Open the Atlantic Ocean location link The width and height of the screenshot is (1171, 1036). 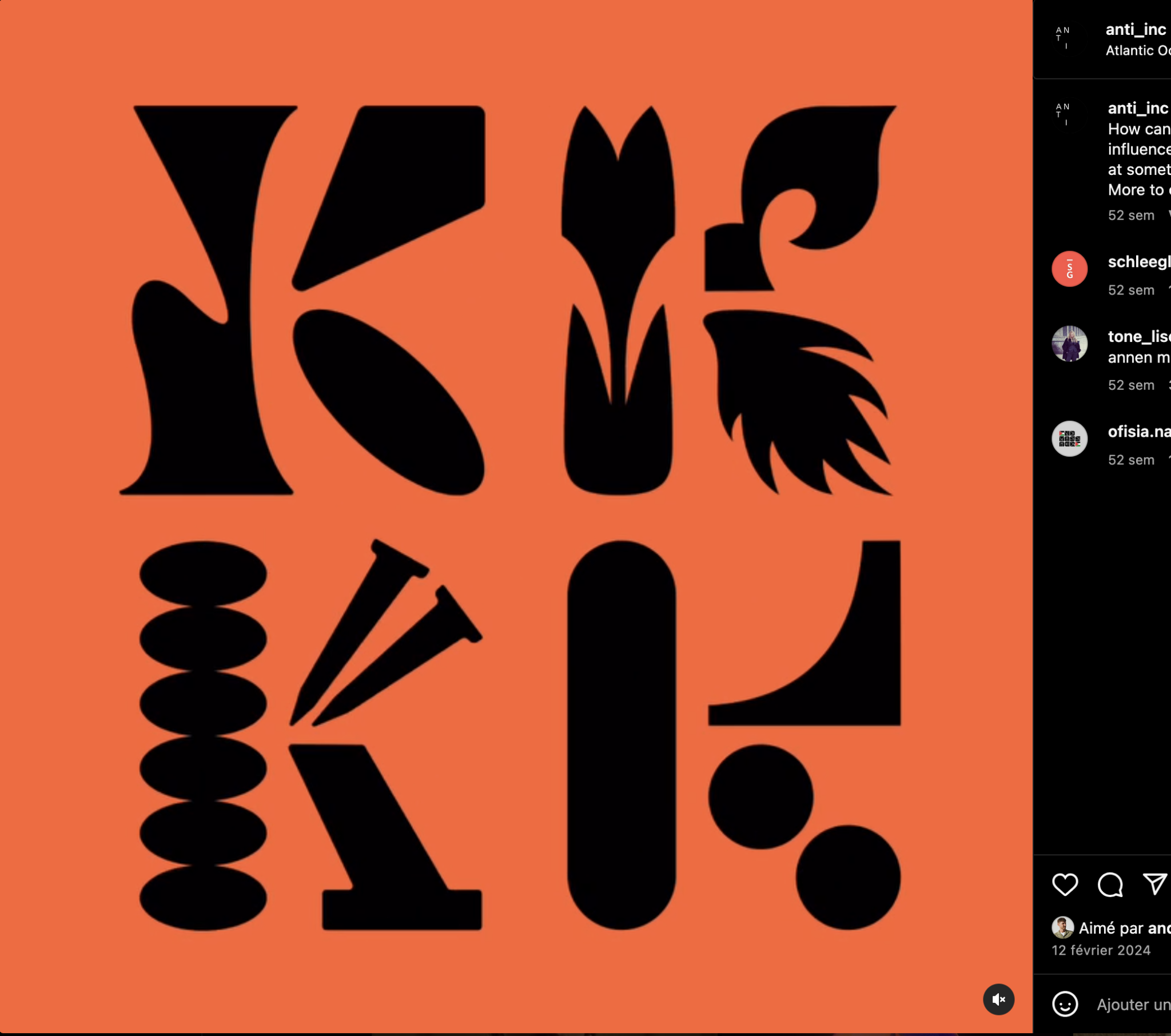coord(1138,50)
